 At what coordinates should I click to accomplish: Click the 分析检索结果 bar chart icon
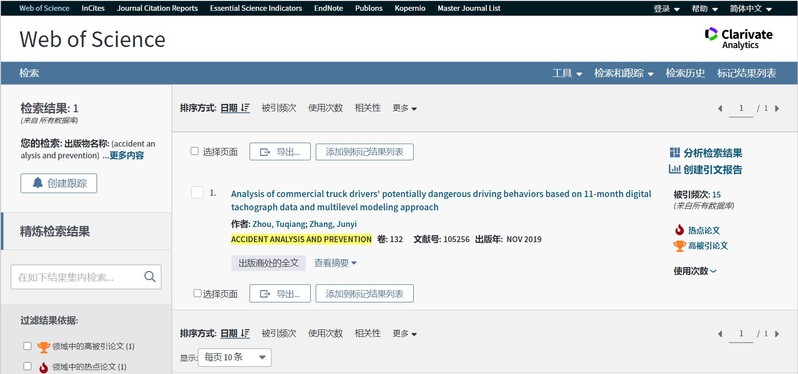point(675,153)
